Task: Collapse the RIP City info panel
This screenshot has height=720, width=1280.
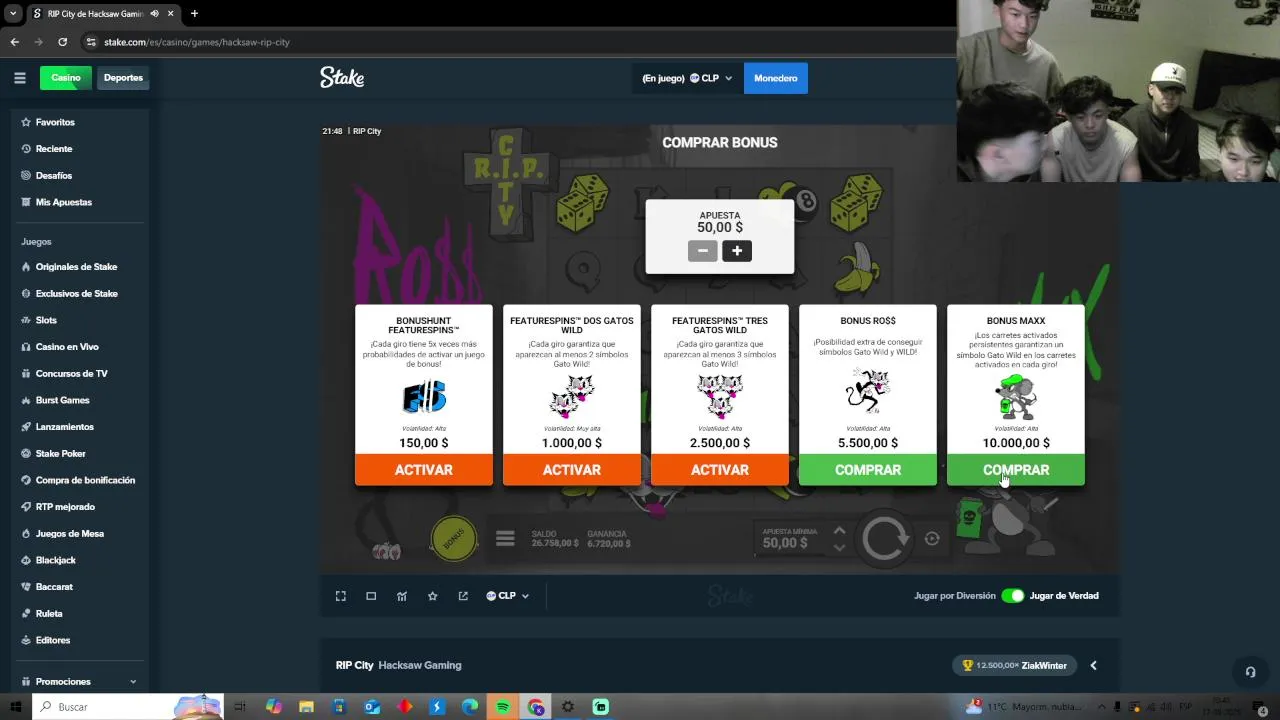Action: 1093,665
